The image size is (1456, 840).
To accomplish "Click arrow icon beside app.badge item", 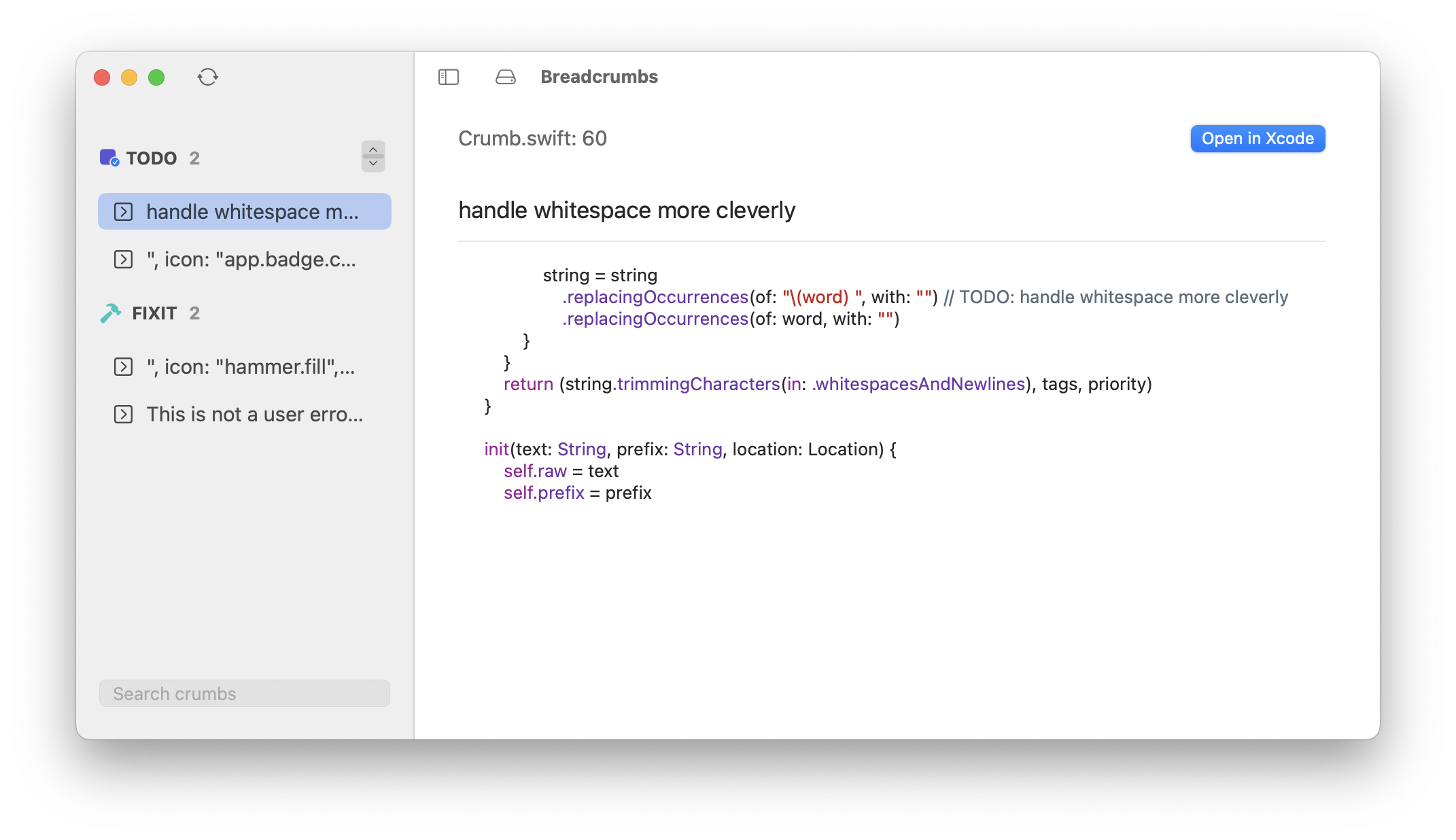I will pyautogui.click(x=123, y=260).
